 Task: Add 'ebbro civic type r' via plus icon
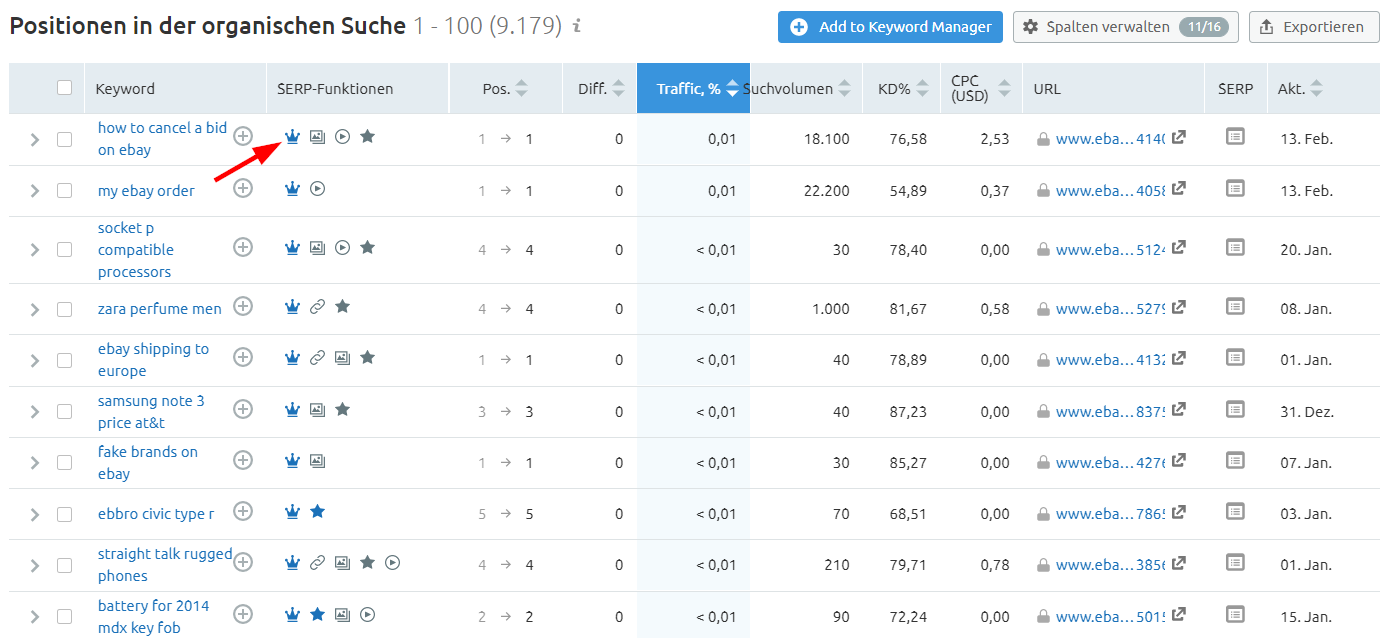pos(243,511)
